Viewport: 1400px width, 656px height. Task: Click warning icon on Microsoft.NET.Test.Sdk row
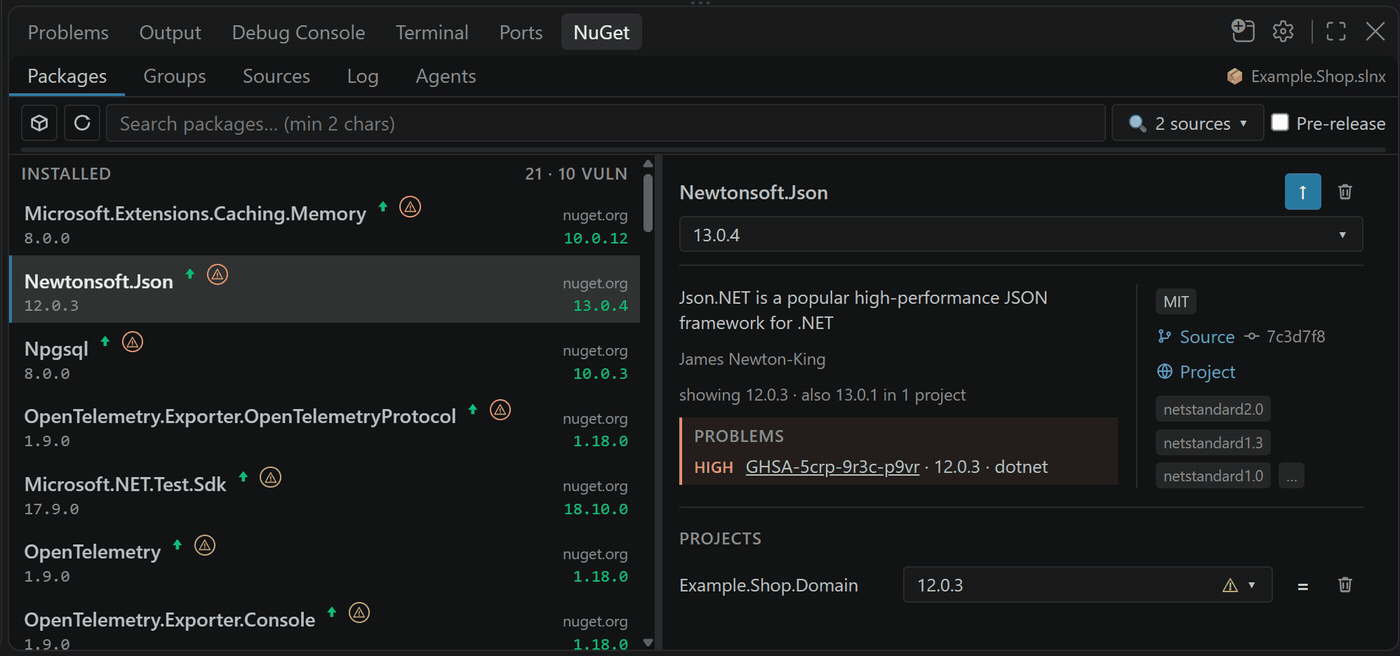[270, 478]
